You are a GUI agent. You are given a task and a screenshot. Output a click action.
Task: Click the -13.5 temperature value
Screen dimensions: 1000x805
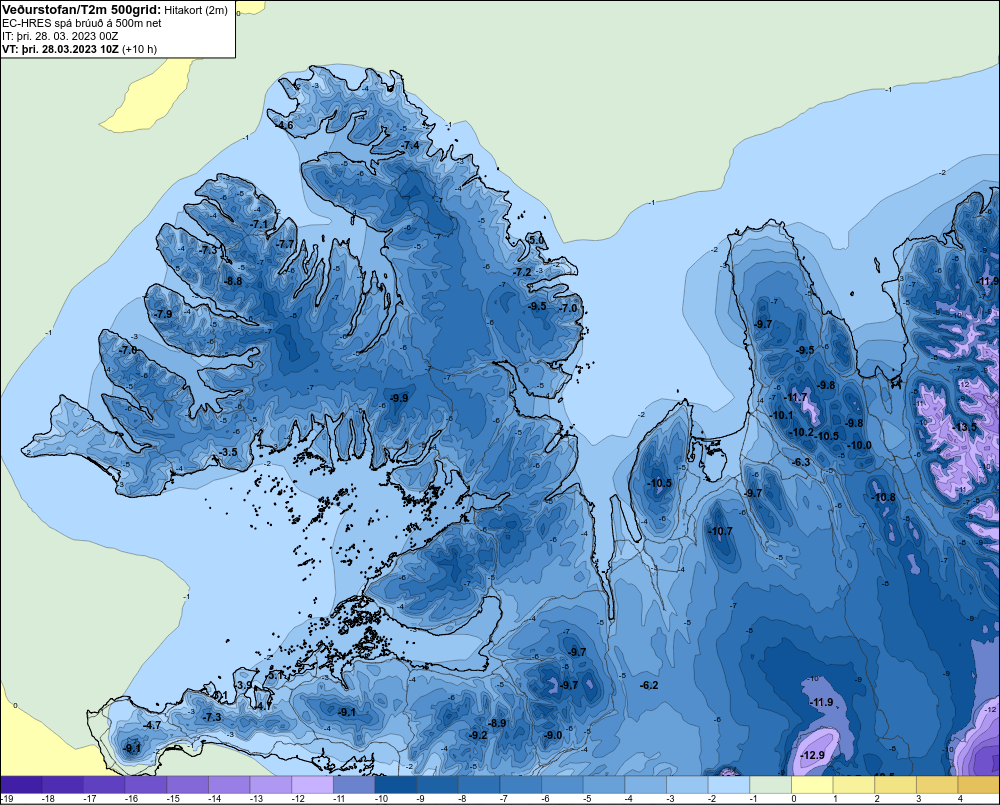coord(965,427)
